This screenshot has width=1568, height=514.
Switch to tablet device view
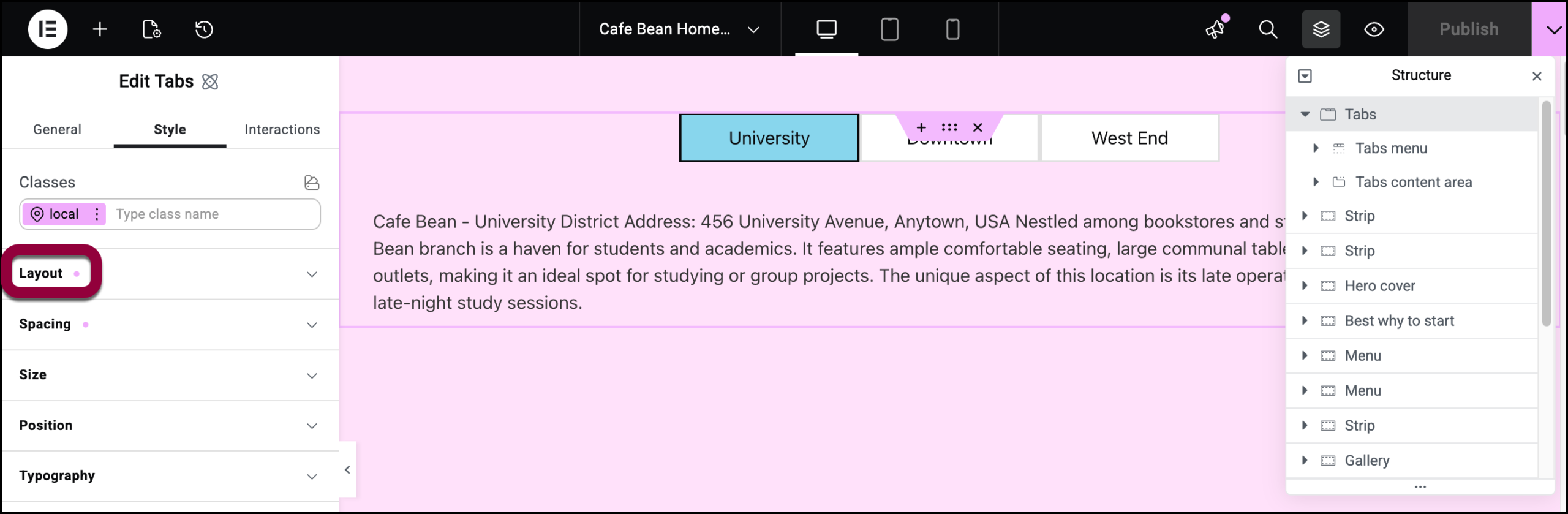[889, 29]
